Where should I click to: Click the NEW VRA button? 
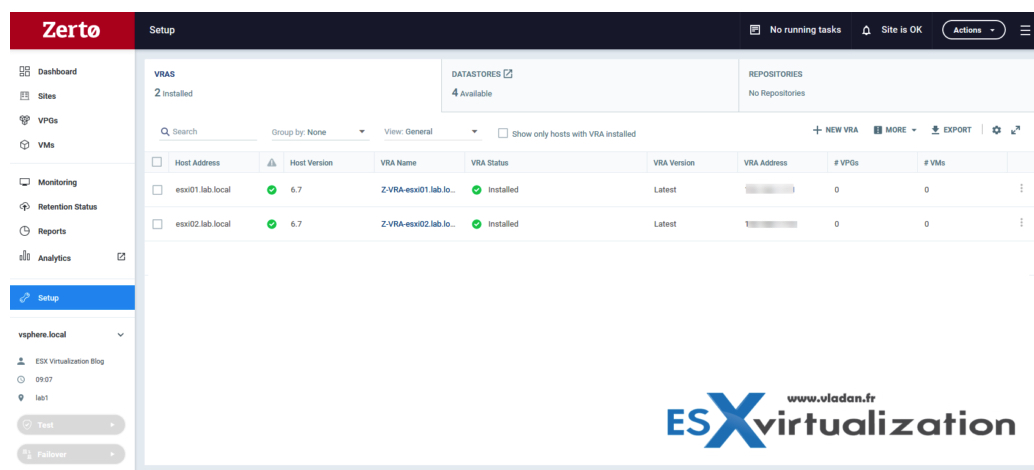point(836,131)
